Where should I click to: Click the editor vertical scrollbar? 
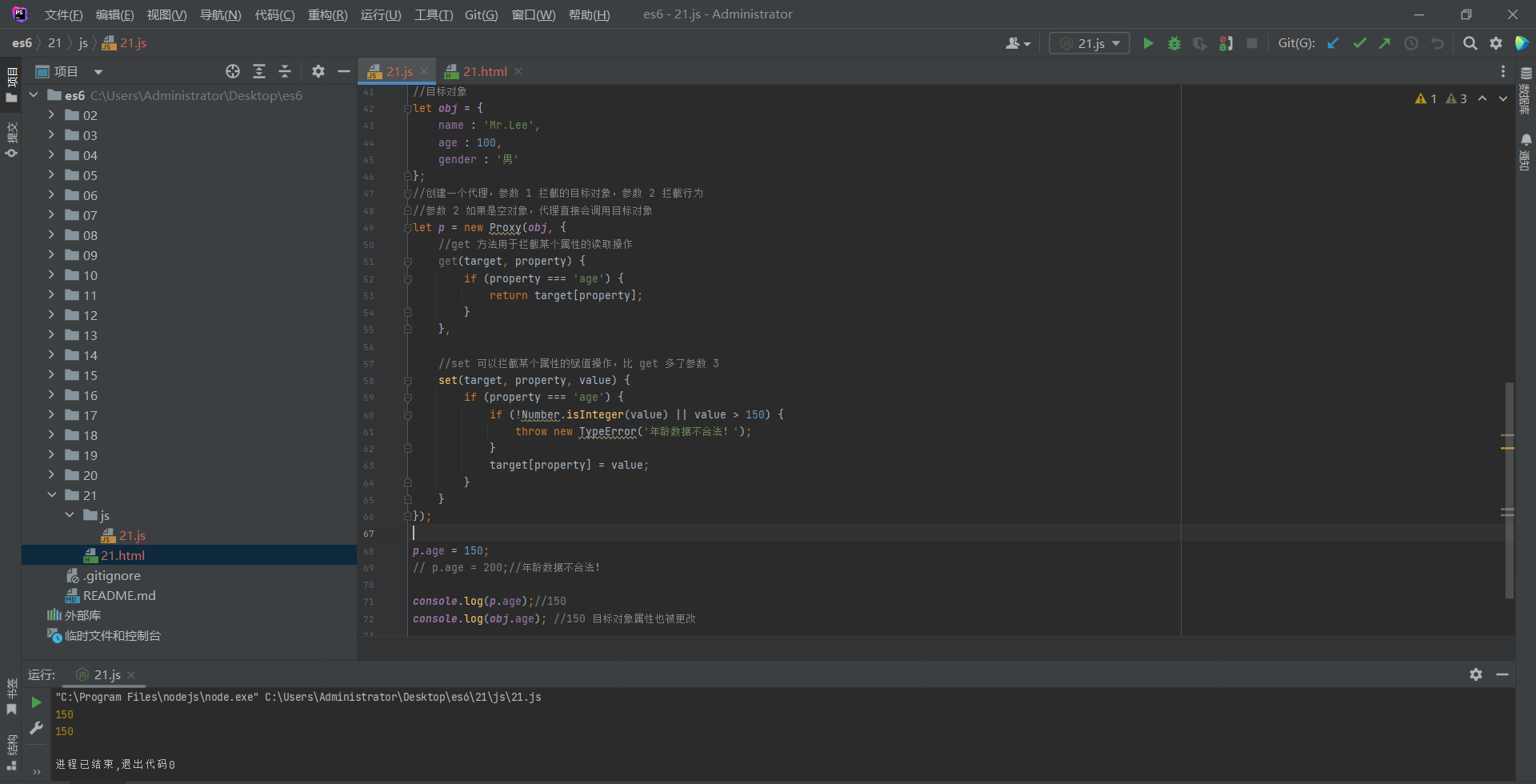point(1509,490)
